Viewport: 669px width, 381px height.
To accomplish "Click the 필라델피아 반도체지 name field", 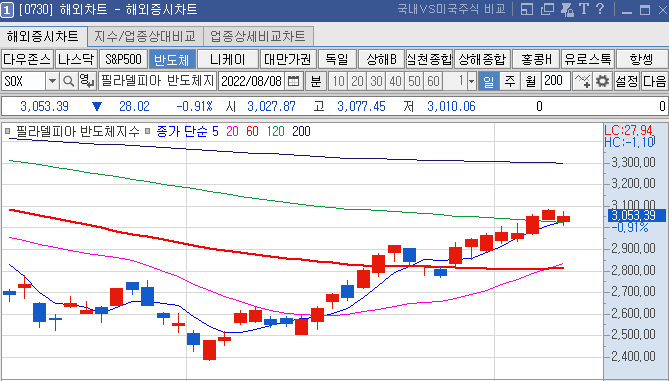I will (157, 81).
